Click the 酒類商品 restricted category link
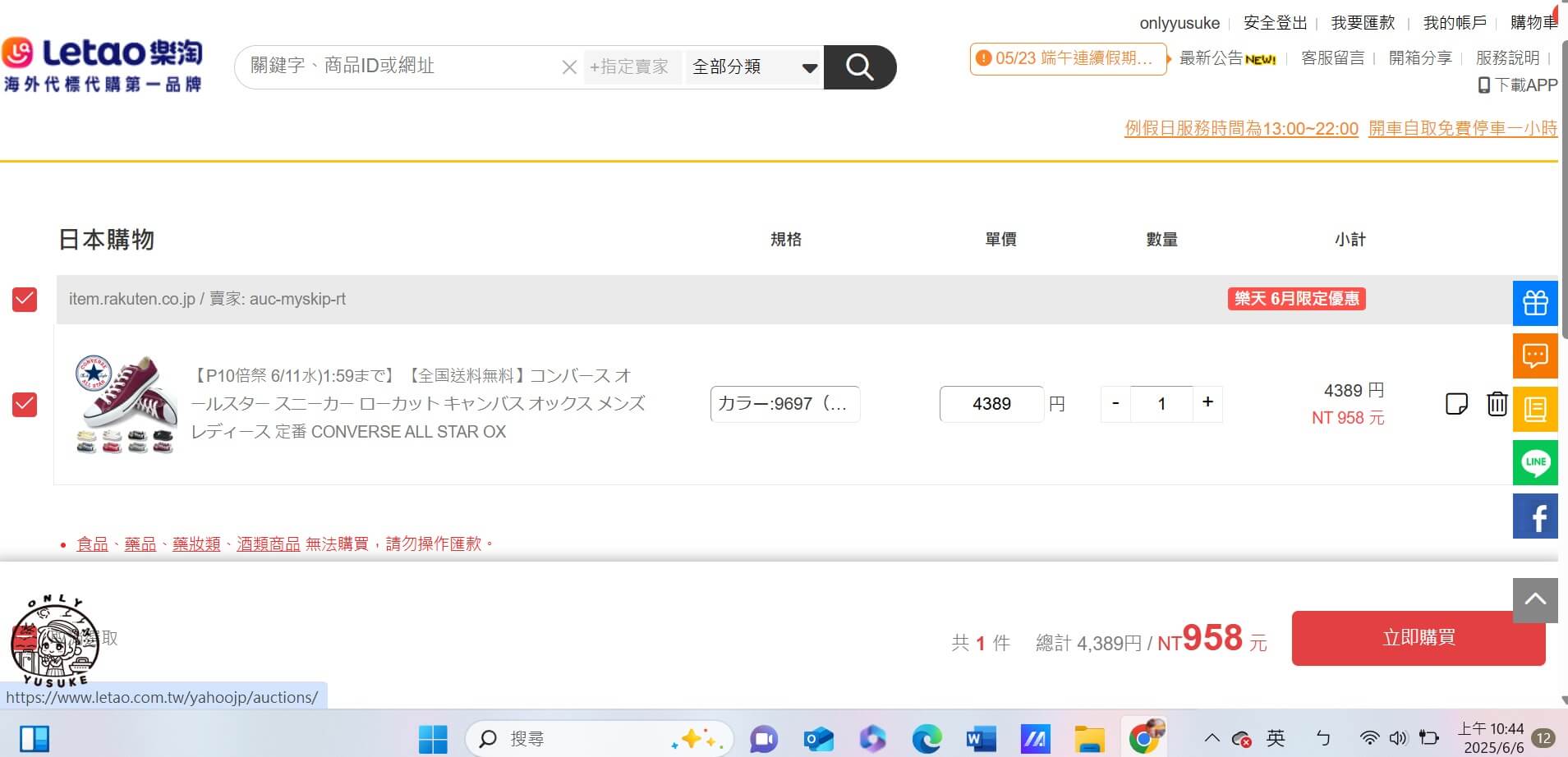Image resolution: width=1568 pixels, height=757 pixels. [x=269, y=544]
